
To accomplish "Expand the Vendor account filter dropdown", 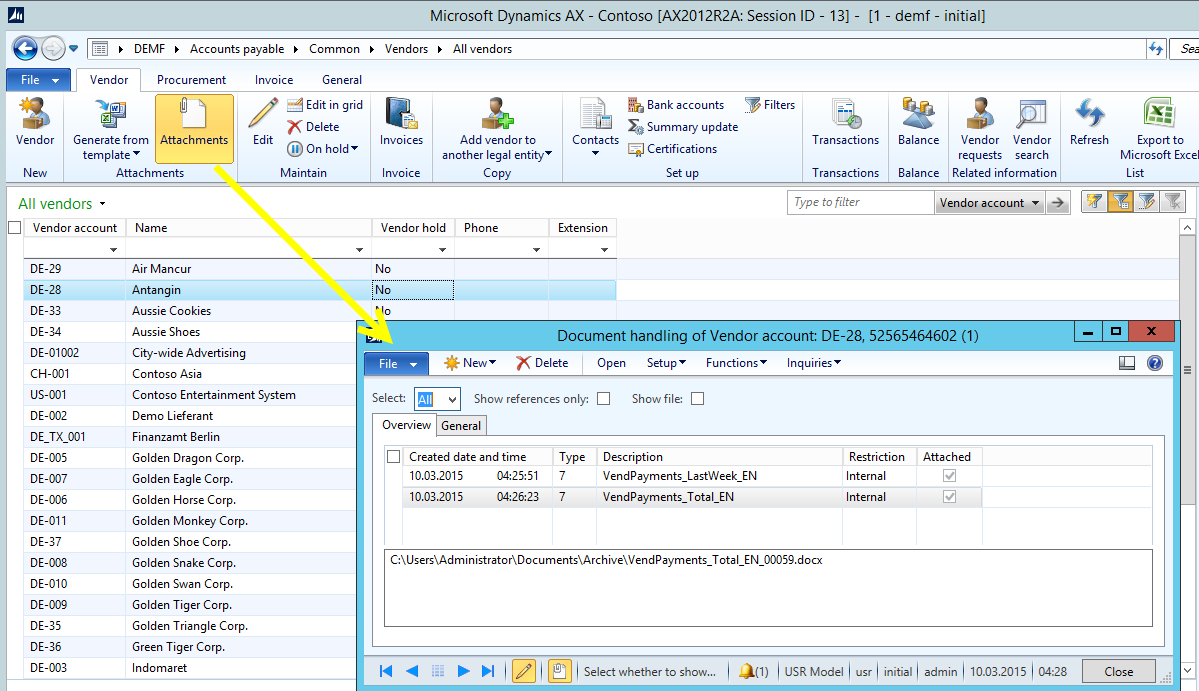I will [x=1035, y=203].
